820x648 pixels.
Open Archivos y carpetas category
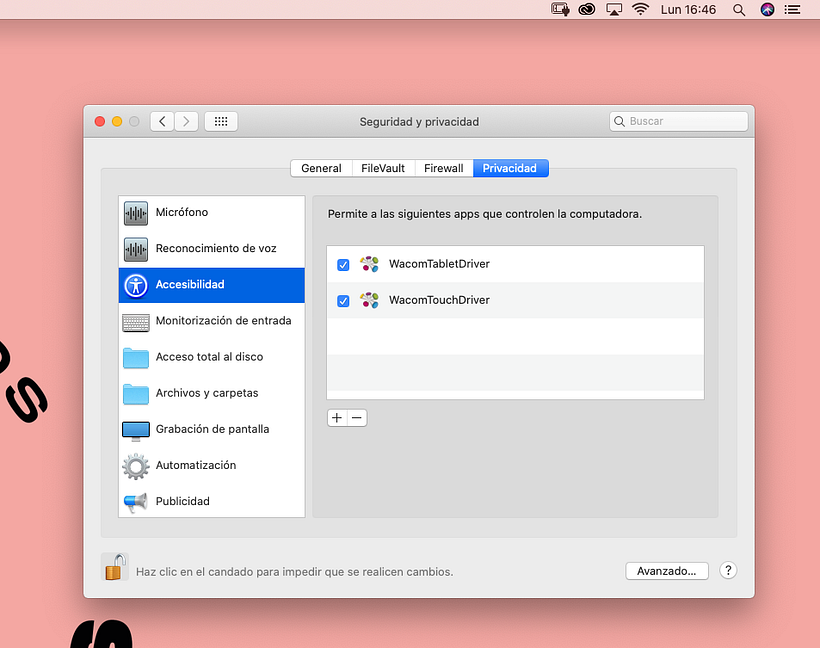212,393
